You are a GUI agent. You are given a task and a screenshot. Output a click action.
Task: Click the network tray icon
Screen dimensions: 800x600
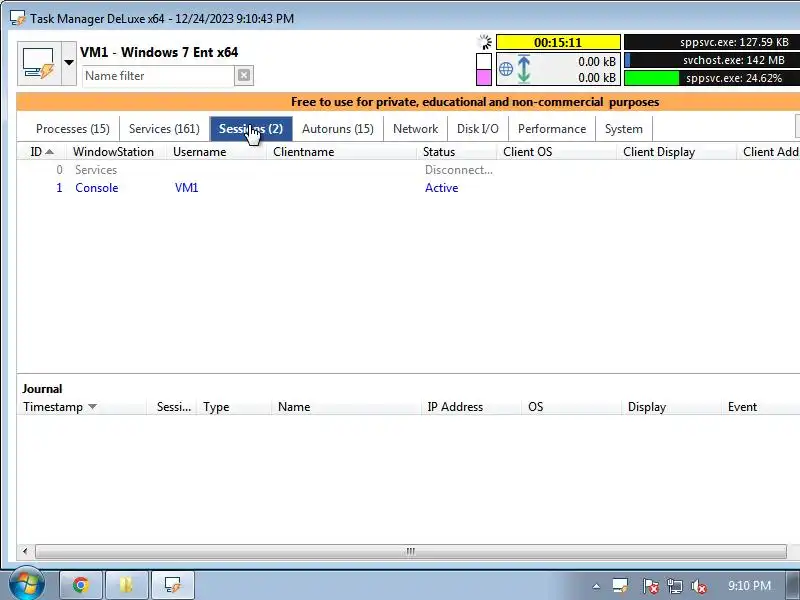674,586
